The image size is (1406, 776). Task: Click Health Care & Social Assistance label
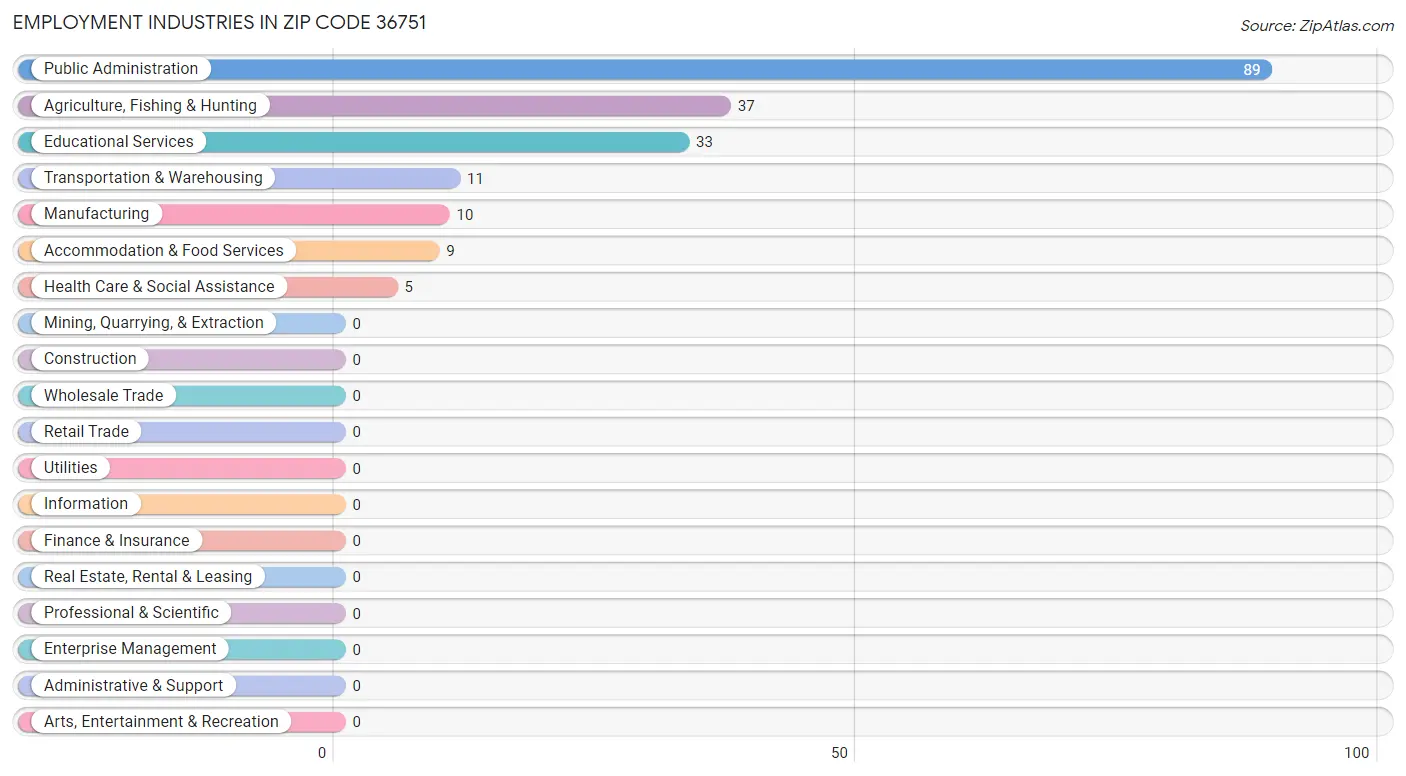coord(159,287)
